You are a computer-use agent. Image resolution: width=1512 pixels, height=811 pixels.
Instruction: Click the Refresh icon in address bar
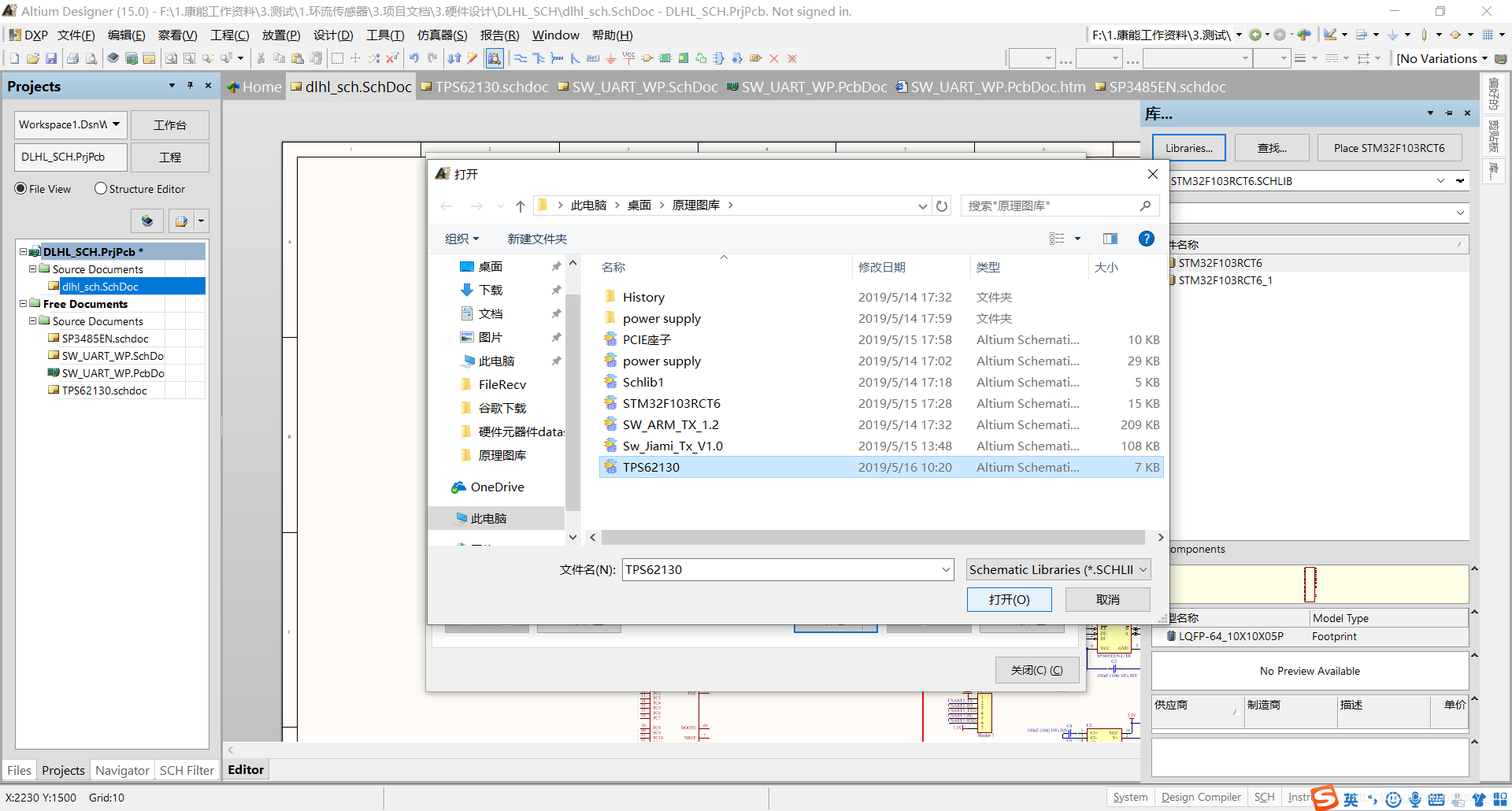click(x=942, y=206)
